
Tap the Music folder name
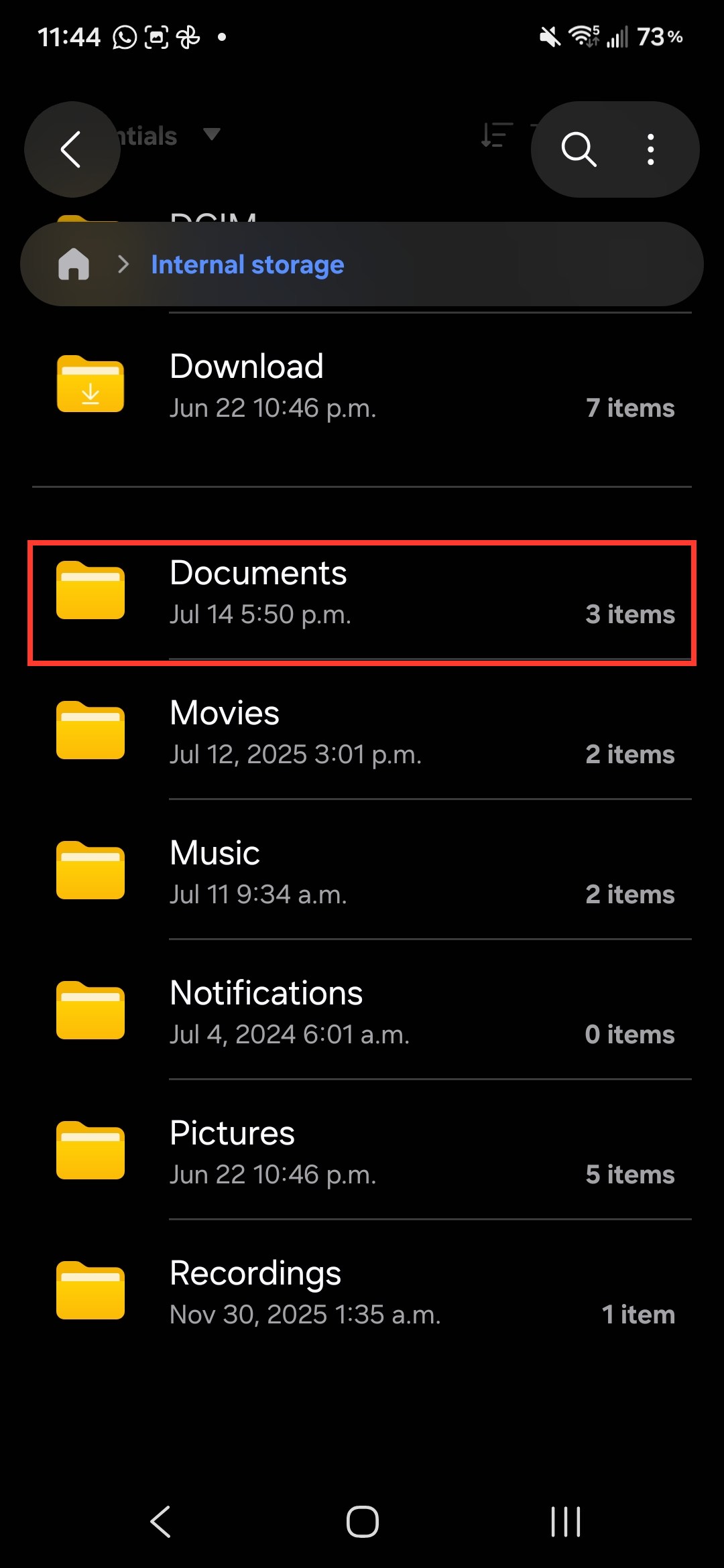tap(215, 853)
